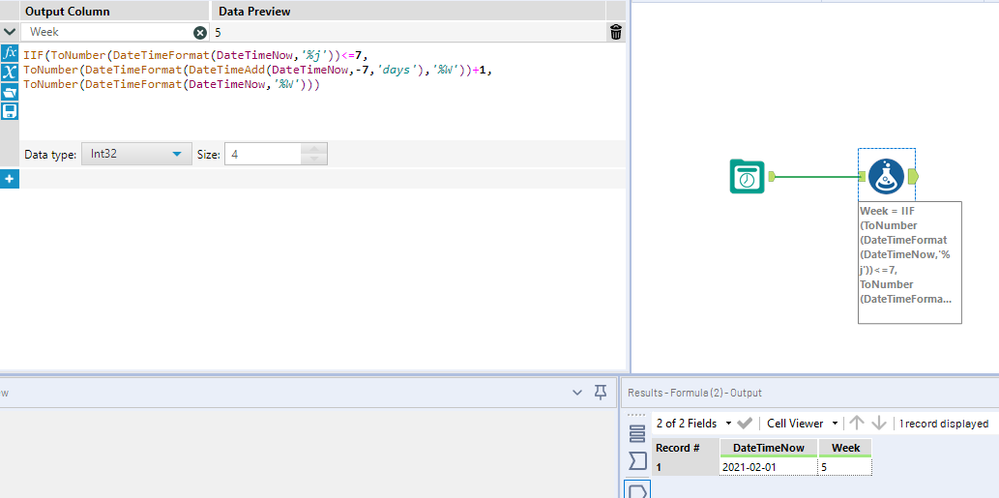Click inside the IIF expression editor

322,90
